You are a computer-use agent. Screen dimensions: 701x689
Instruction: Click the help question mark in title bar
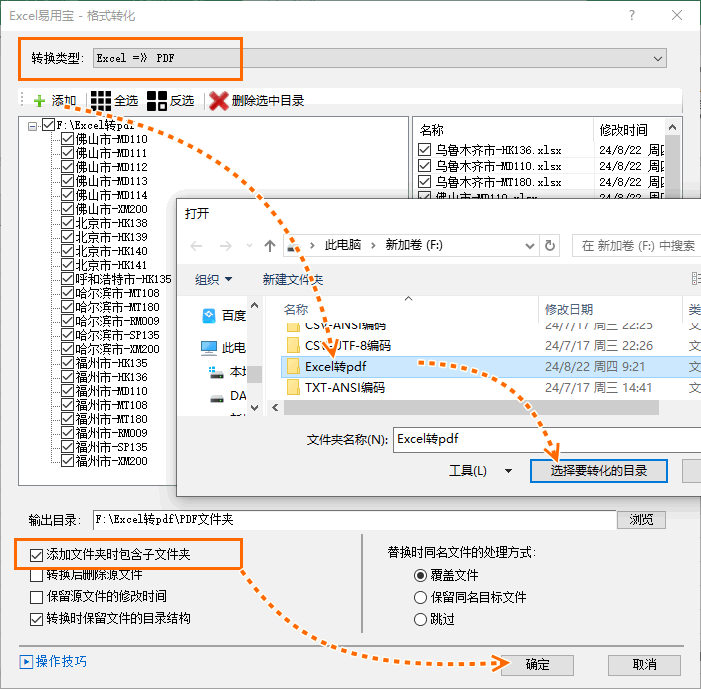631,16
